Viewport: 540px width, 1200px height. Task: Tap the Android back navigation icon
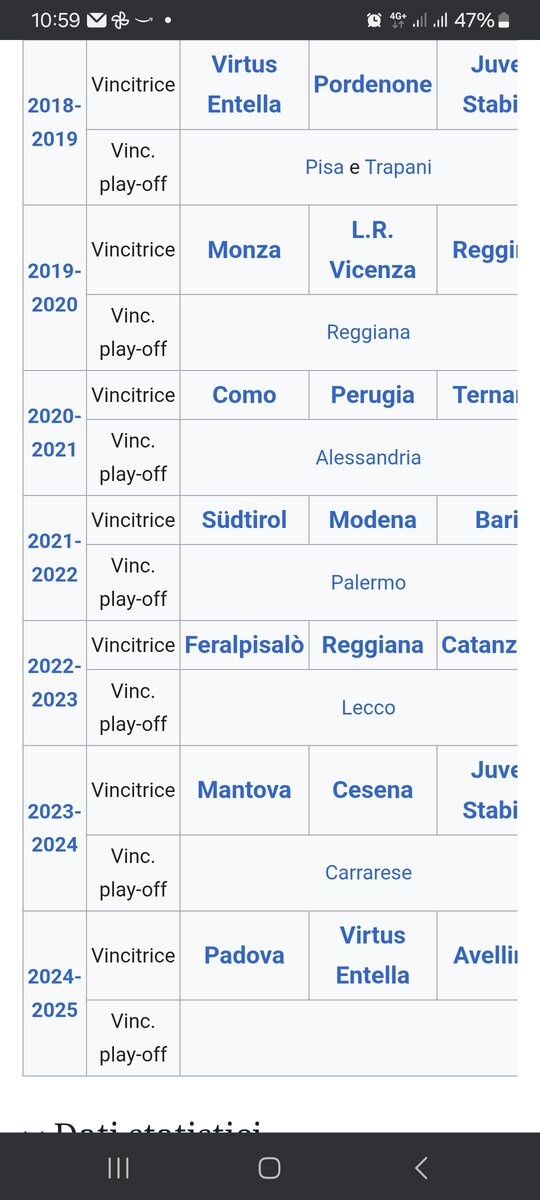point(421,1167)
